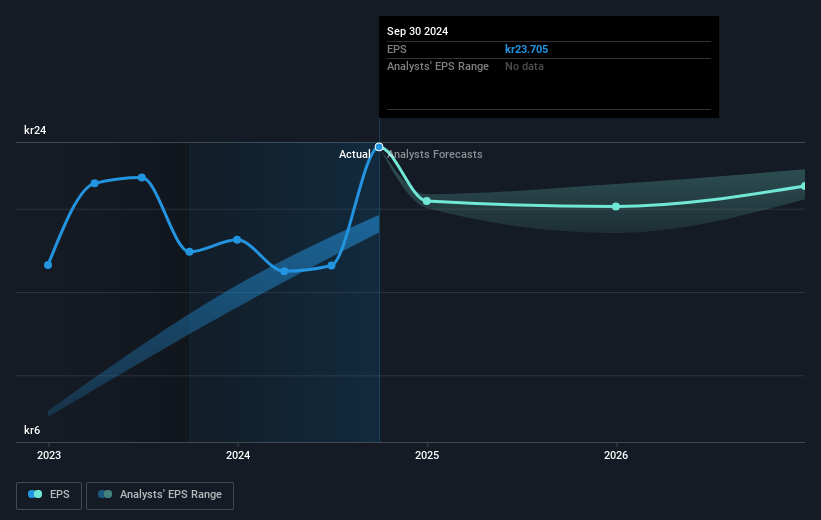Click the 2025 x-axis label

click(427, 456)
